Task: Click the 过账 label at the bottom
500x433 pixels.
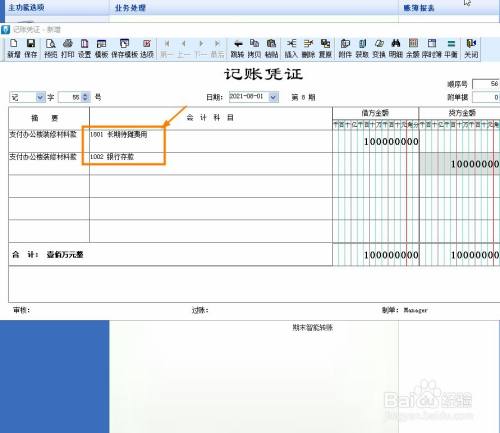Action: (x=200, y=310)
